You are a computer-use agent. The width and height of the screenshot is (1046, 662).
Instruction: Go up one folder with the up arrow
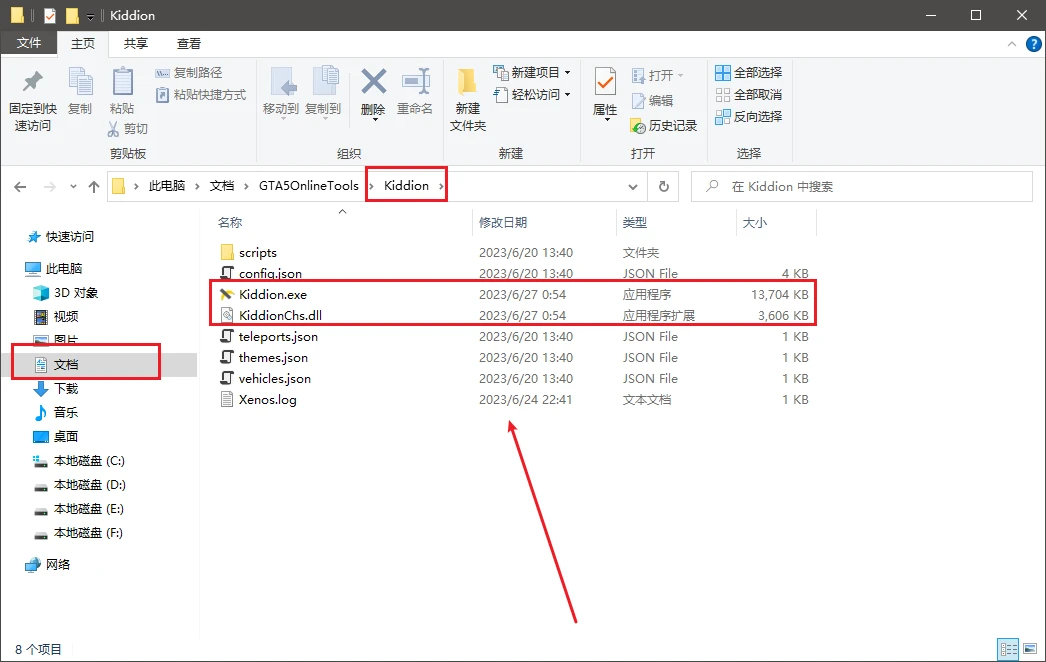(94, 186)
